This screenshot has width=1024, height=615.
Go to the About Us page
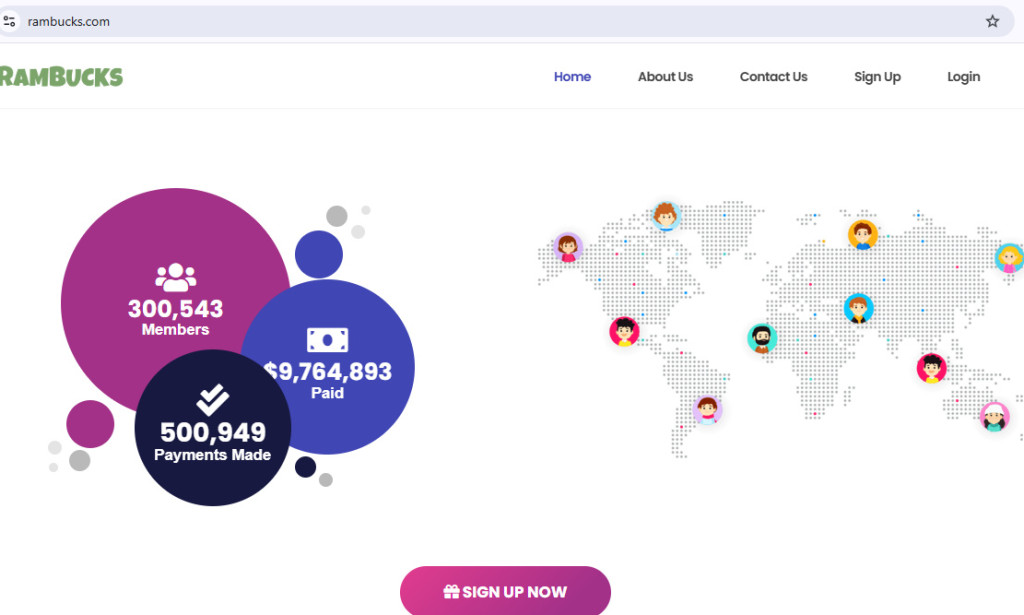(665, 77)
